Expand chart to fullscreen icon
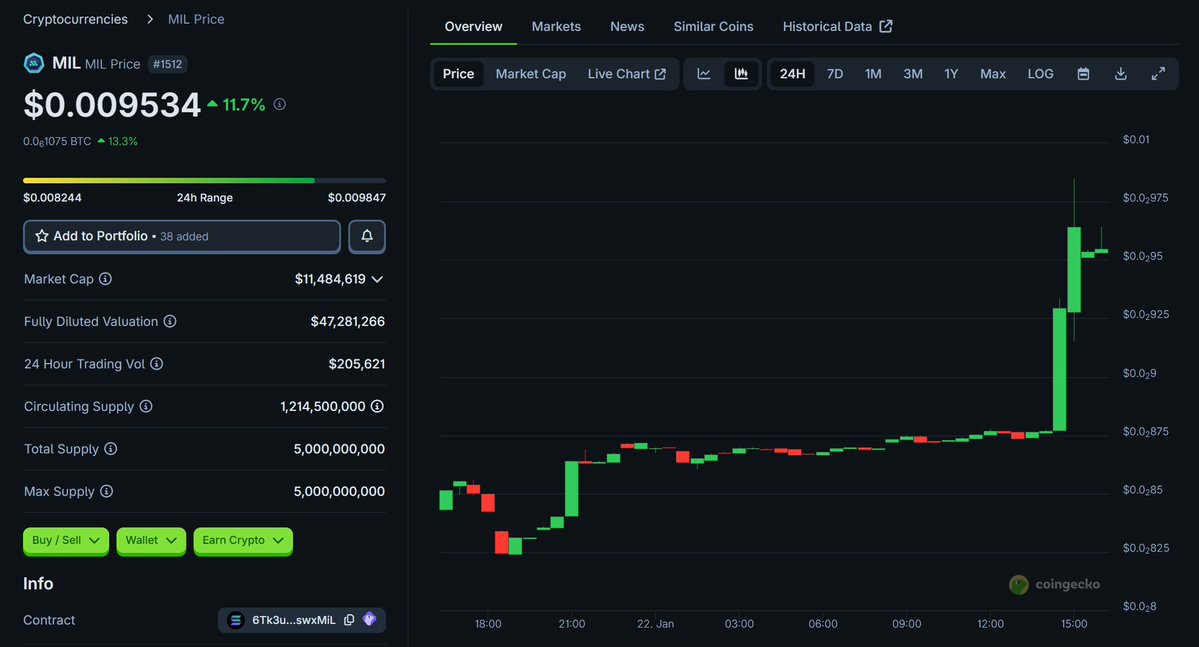 [1158, 74]
